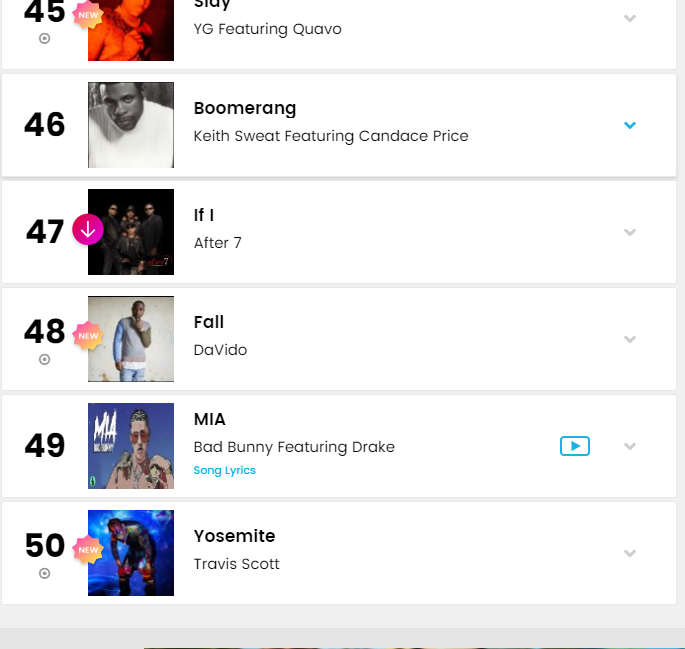Click the Travis Scott Yosemite cover image
The height and width of the screenshot is (649, 685).
(x=131, y=553)
